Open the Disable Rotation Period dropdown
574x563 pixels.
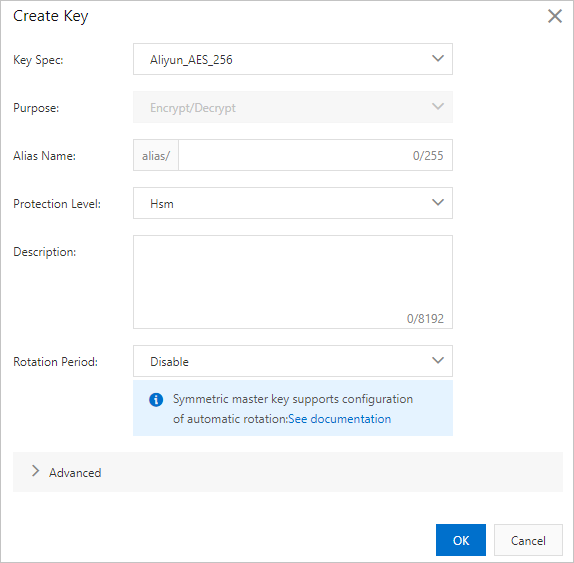pos(293,361)
